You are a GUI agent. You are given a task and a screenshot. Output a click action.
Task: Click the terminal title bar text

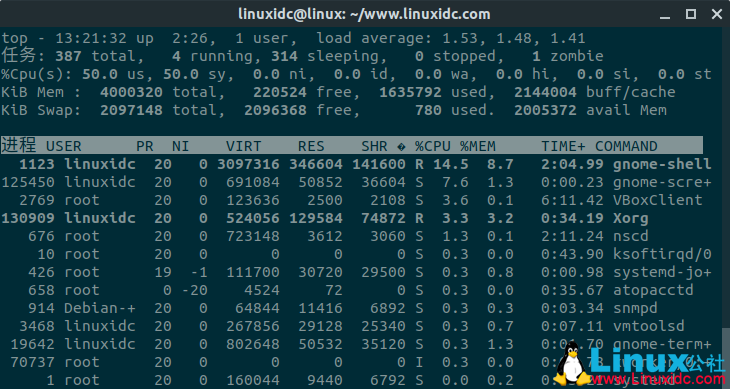(364, 14)
